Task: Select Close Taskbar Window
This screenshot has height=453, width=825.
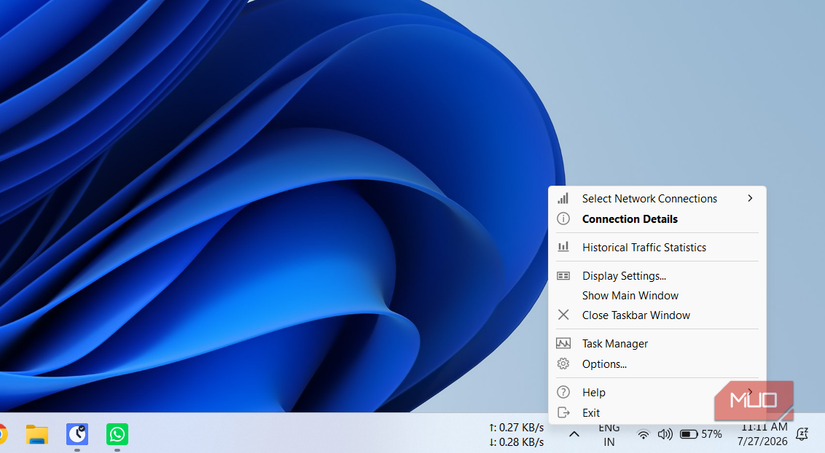Action: coord(657,315)
